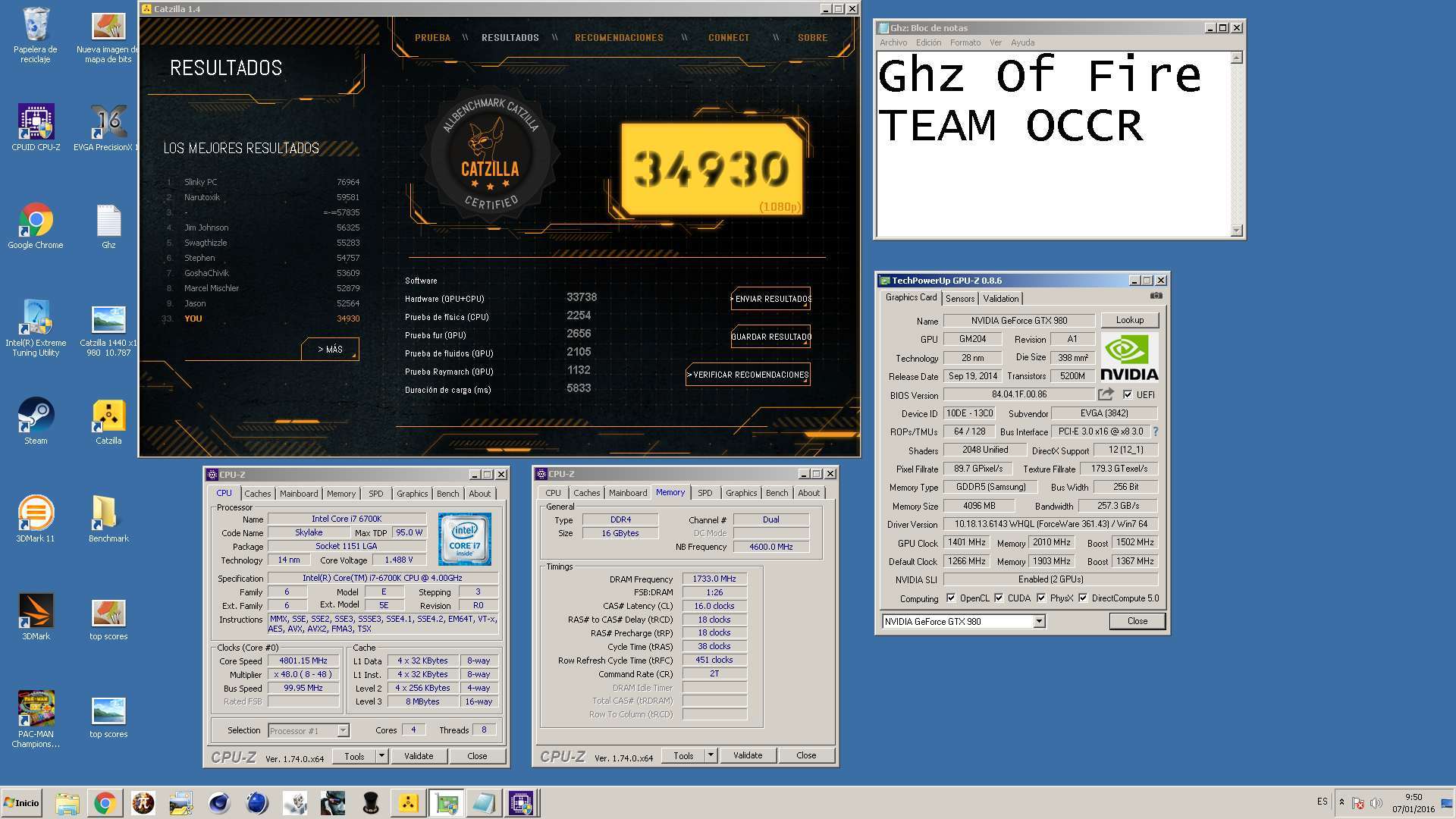1456x819 pixels.
Task: Open the Google Chrome desktop shortcut
Action: (x=35, y=226)
